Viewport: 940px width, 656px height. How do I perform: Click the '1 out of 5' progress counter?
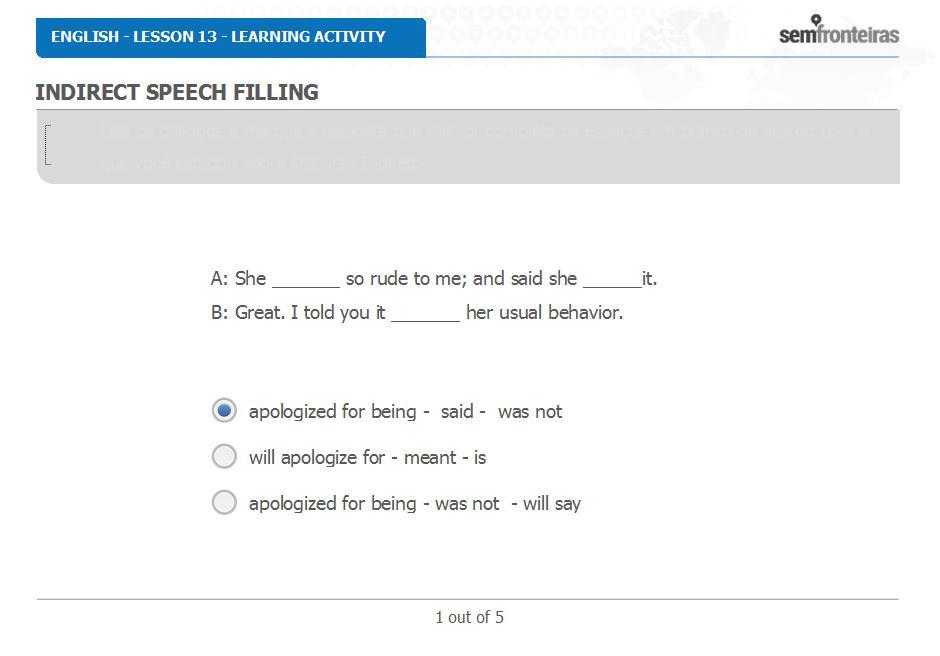469,617
